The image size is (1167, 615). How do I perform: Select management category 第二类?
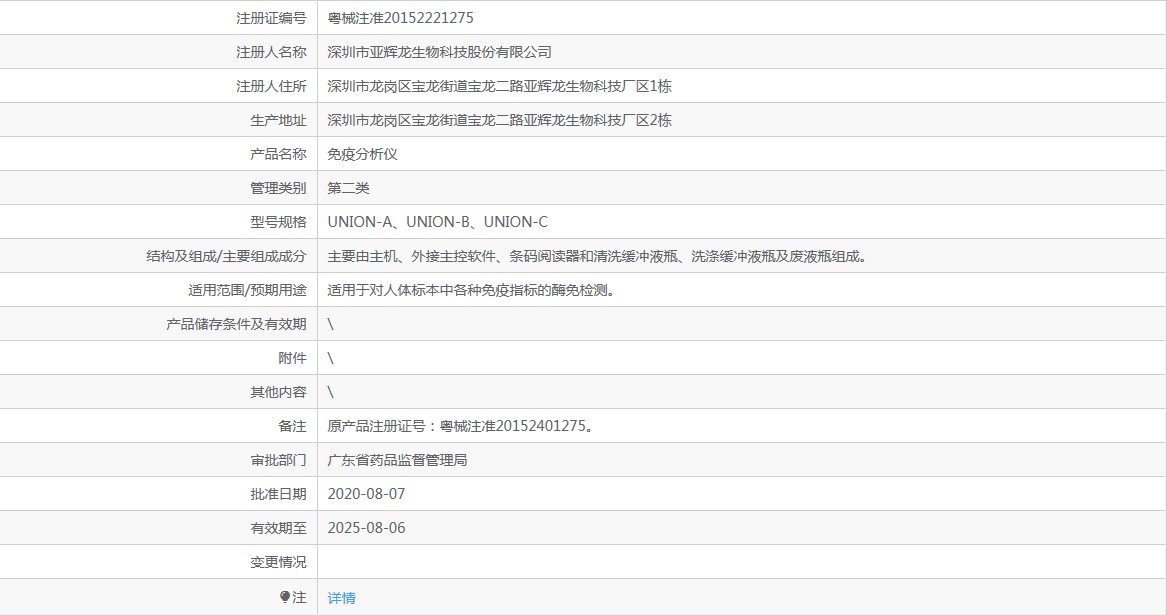[348, 188]
